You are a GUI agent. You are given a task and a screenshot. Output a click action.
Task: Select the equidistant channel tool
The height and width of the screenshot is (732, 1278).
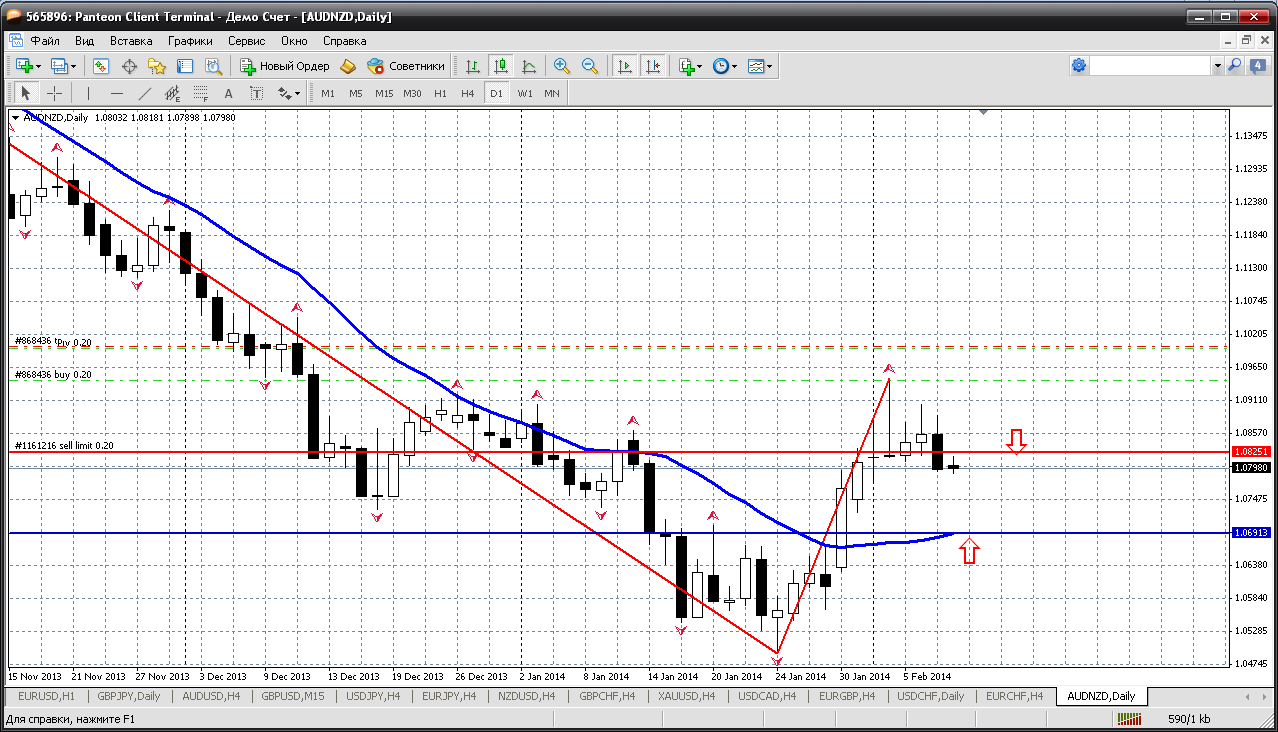point(173,93)
